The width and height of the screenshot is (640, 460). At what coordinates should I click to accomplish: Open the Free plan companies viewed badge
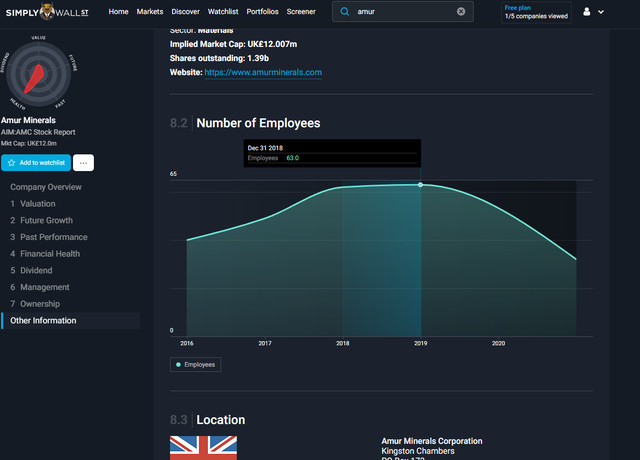tap(536, 12)
